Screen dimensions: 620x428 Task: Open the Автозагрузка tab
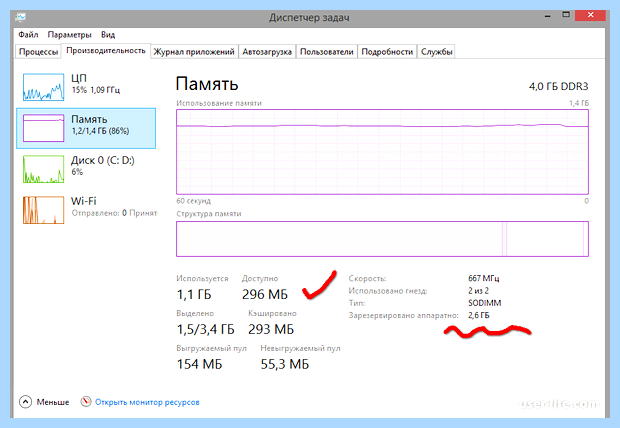[x=267, y=52]
